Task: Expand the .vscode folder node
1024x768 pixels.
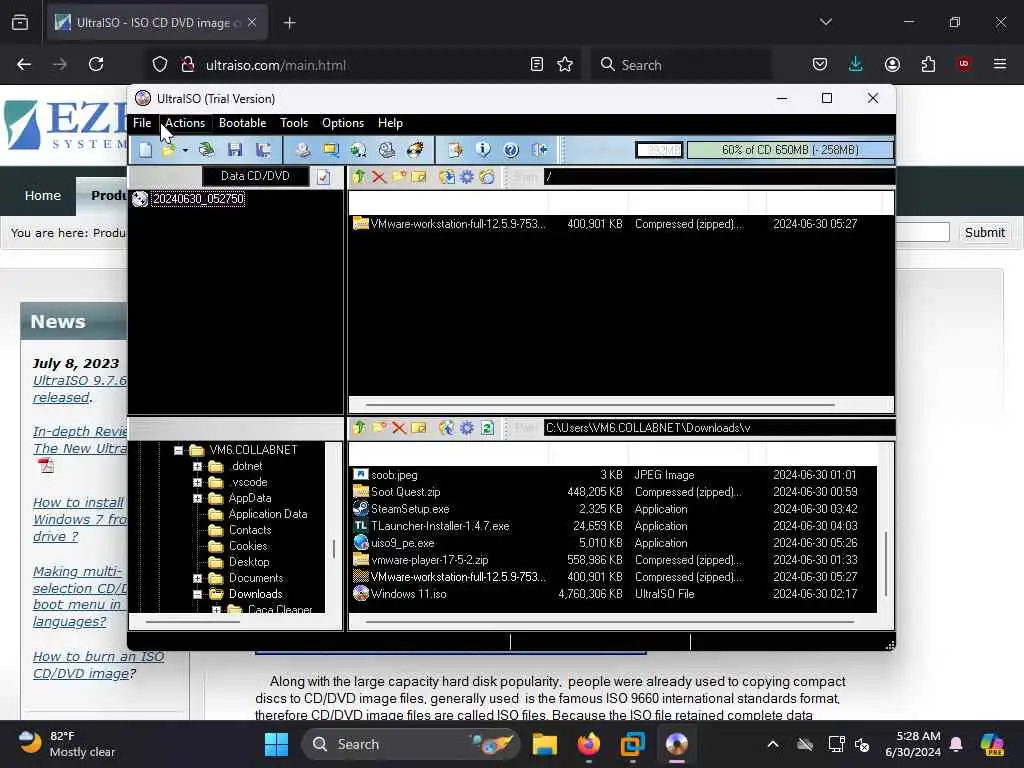Action: tap(197, 482)
